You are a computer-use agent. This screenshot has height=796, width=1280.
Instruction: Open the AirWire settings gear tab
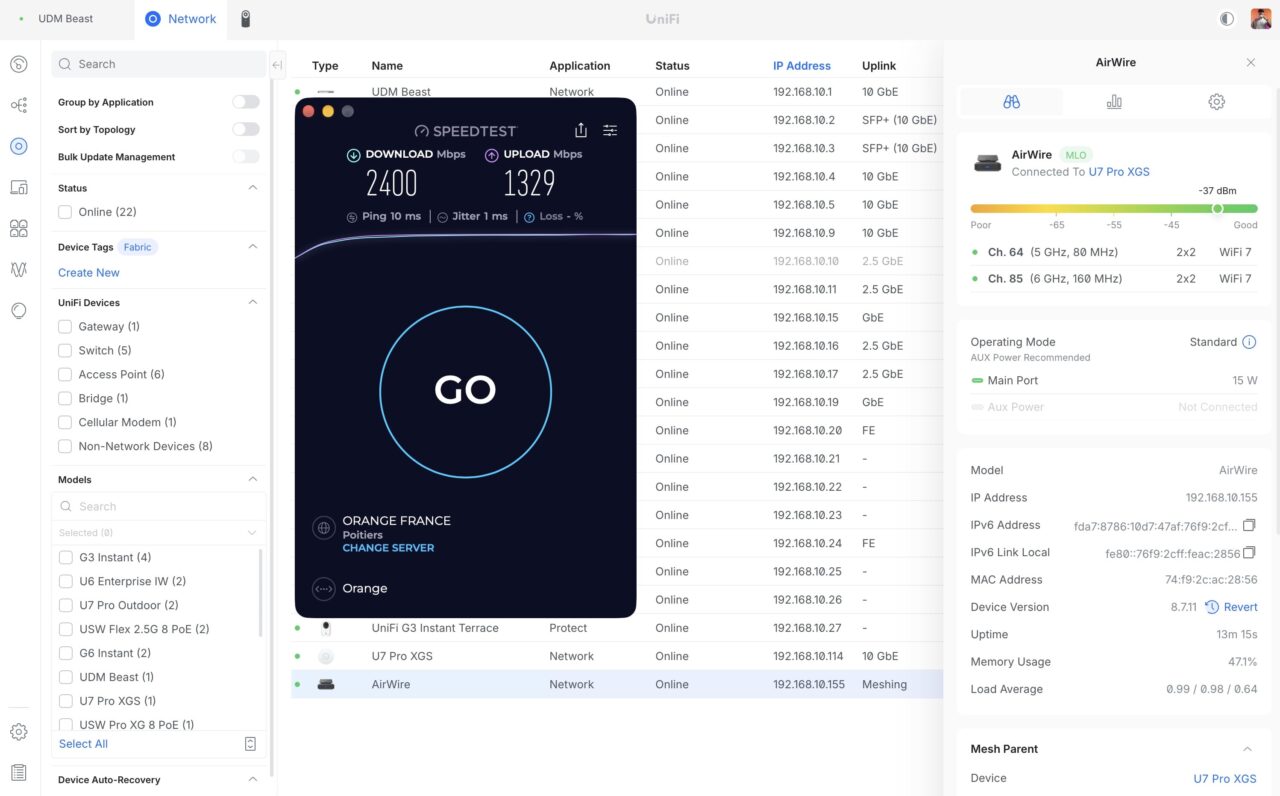click(x=1216, y=101)
